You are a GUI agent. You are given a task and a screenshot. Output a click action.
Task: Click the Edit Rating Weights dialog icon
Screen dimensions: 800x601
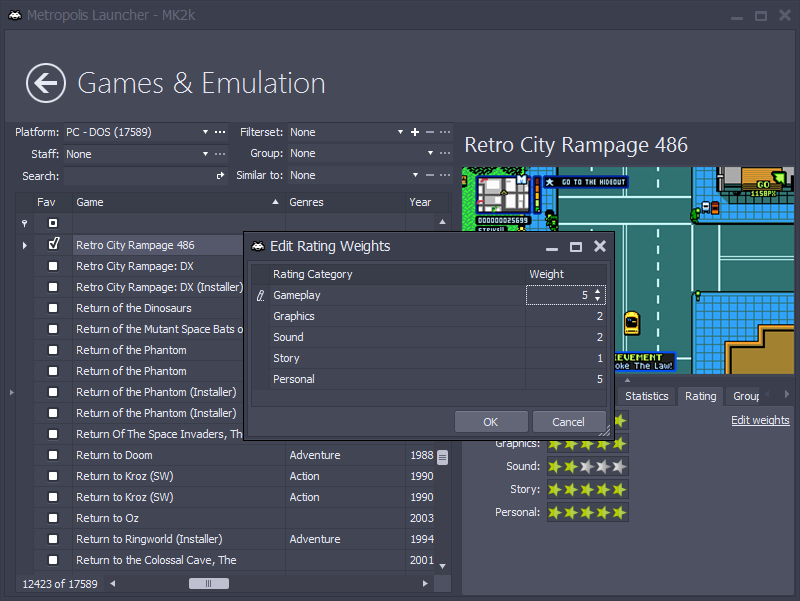259,246
